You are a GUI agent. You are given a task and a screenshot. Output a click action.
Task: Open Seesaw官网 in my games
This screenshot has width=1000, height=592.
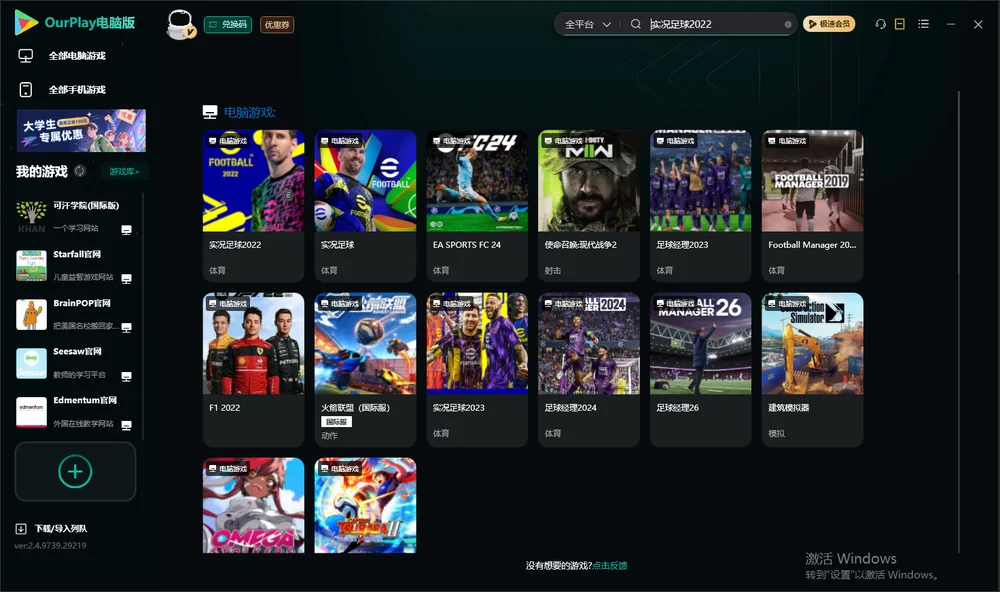75,363
